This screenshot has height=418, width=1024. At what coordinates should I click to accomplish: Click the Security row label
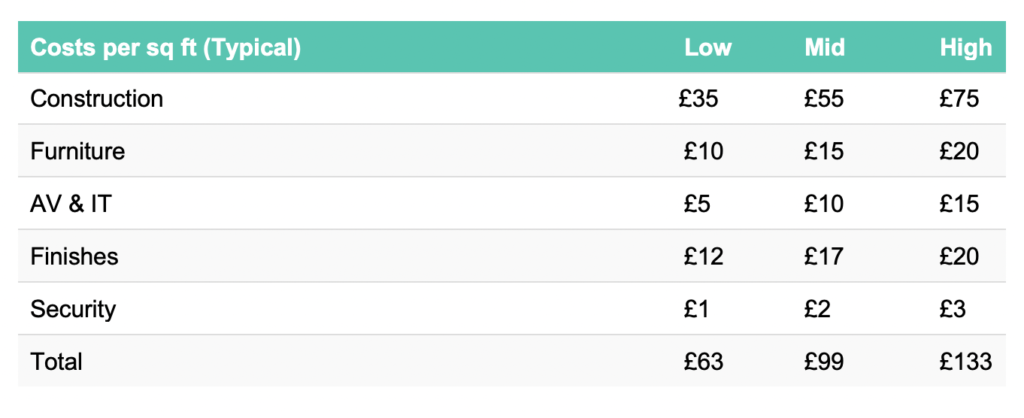[73, 309]
